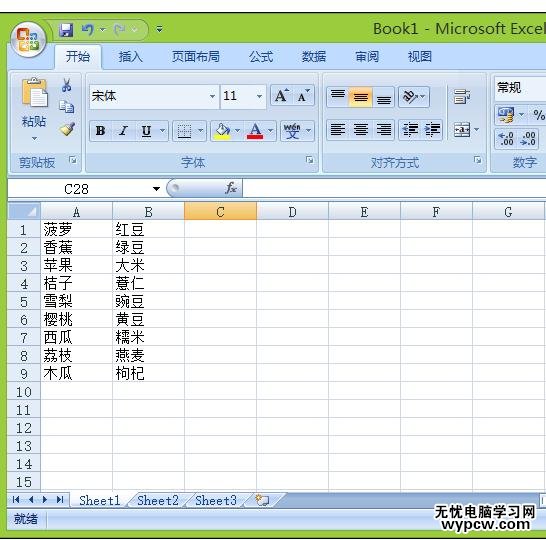This screenshot has width=546, height=540.
Task: Decrease font size with small A
Action: [303, 96]
